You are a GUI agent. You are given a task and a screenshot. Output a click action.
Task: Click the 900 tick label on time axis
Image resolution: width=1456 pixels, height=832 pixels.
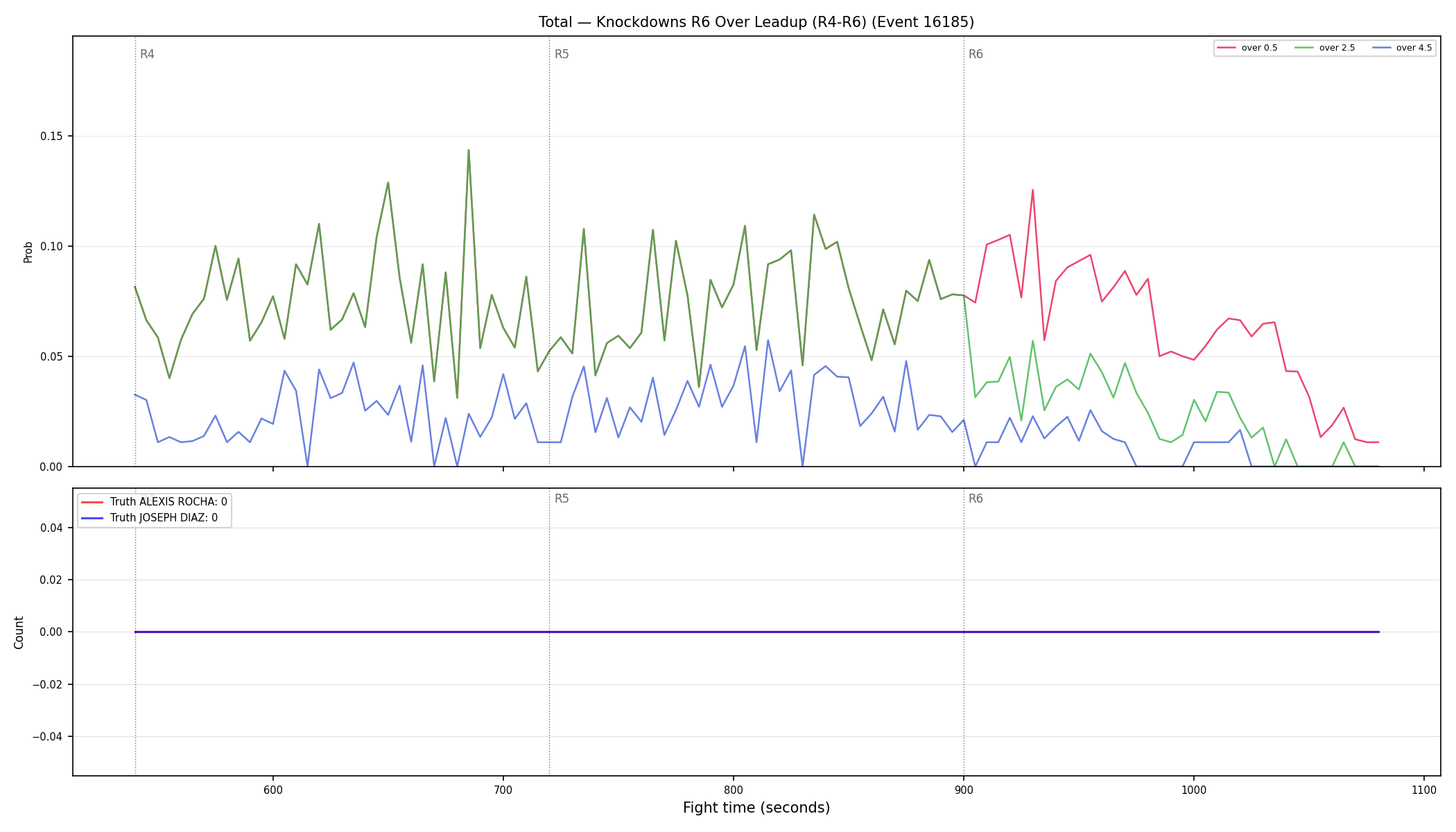pos(964,790)
